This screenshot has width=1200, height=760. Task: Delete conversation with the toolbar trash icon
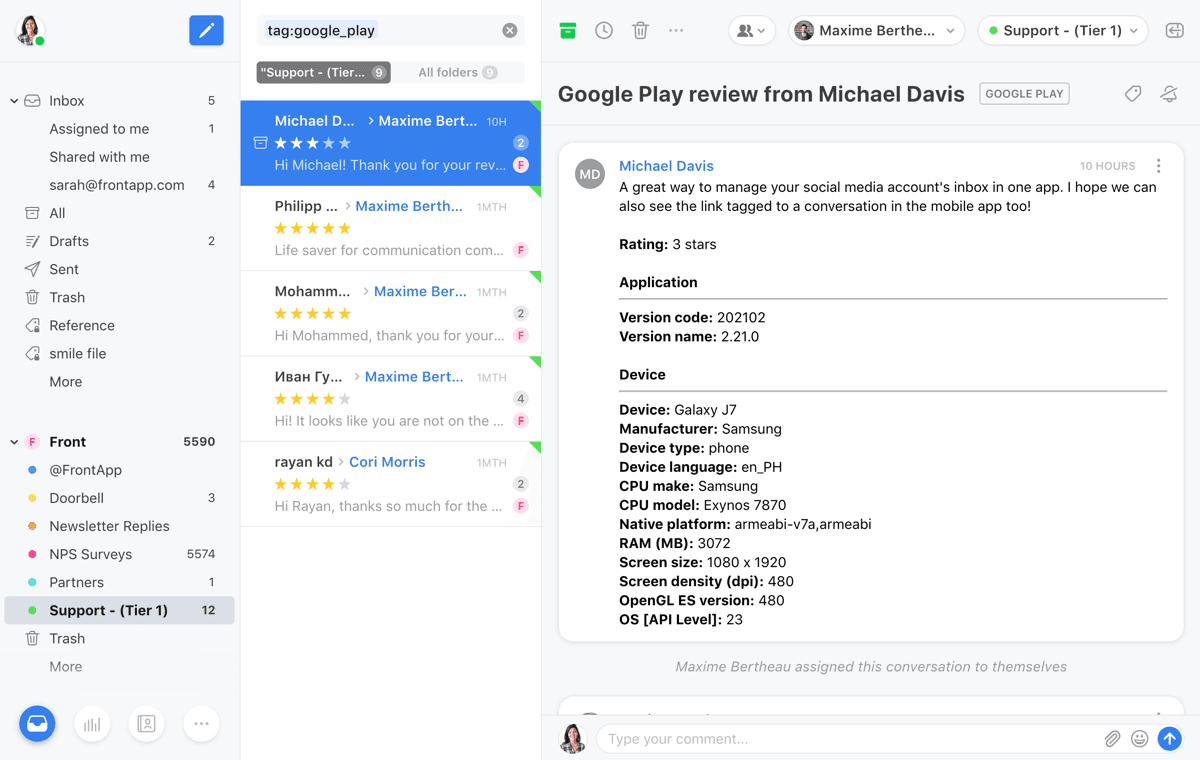point(641,31)
